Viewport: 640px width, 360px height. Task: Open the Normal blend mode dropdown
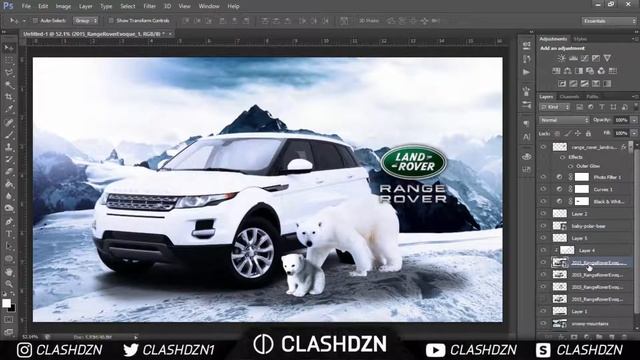(x=564, y=120)
